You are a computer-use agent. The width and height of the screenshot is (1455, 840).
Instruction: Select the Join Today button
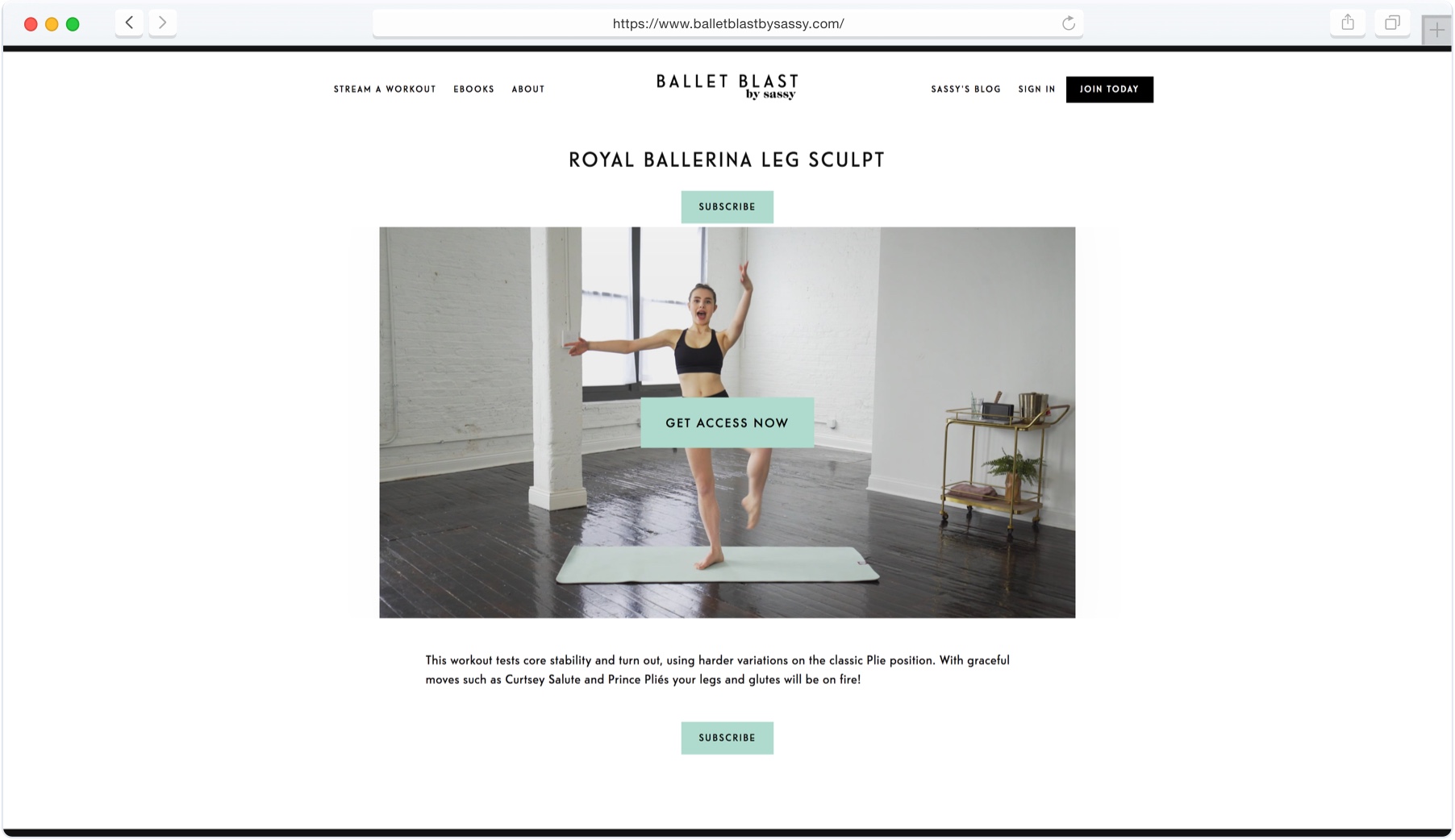(1109, 89)
